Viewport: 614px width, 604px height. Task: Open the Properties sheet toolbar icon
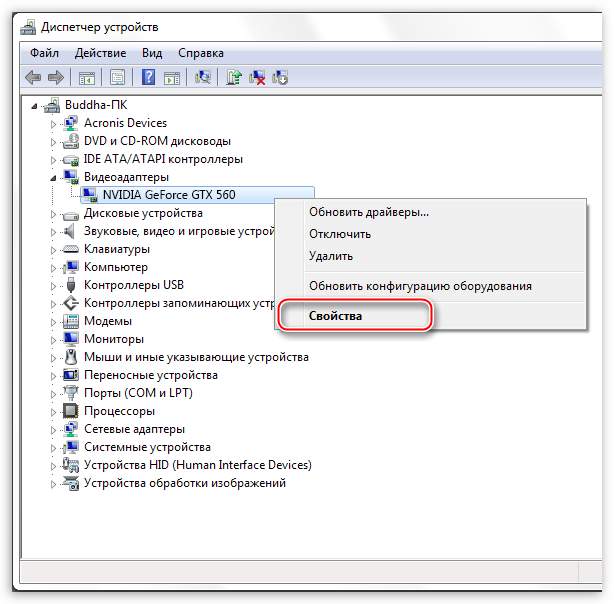[118, 77]
